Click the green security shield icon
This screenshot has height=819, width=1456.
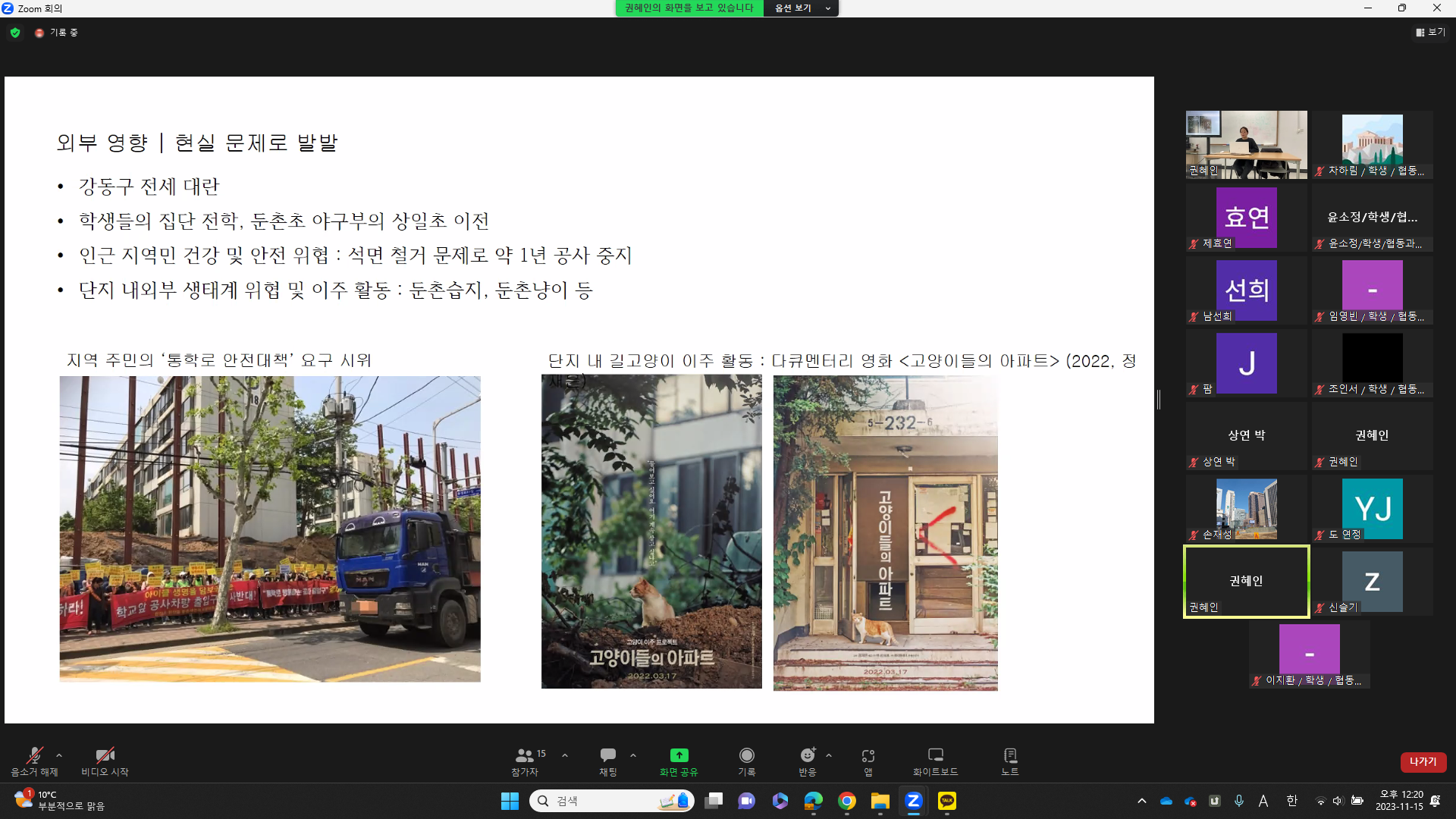(15, 33)
